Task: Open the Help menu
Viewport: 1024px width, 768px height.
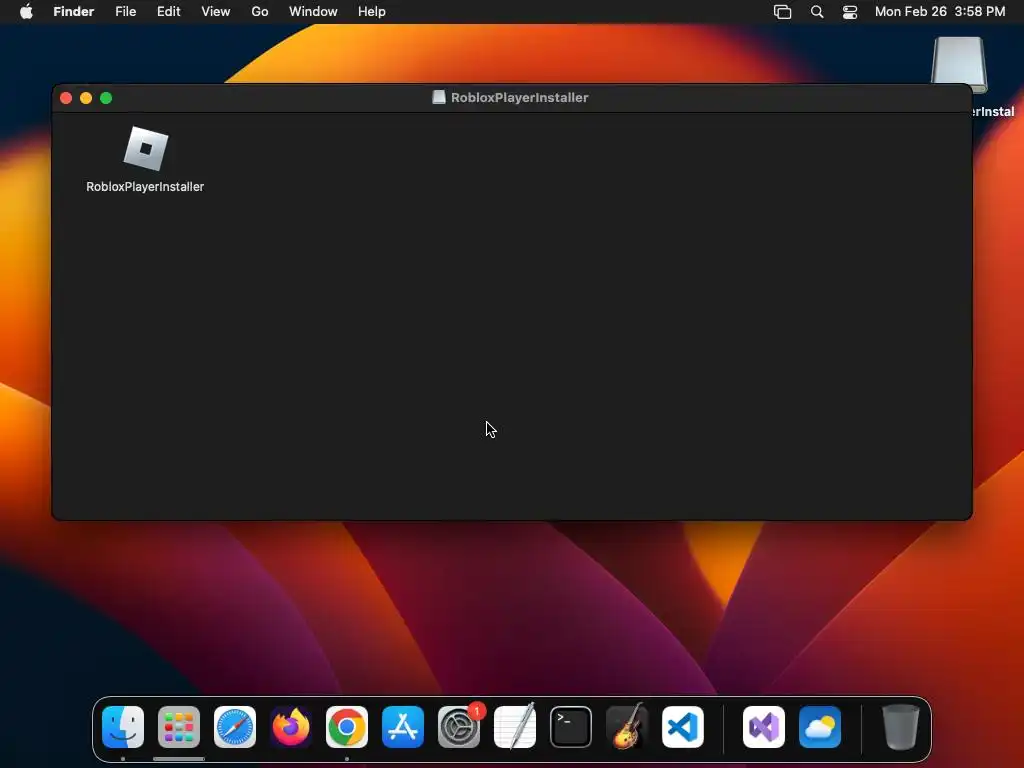Action: [x=372, y=12]
